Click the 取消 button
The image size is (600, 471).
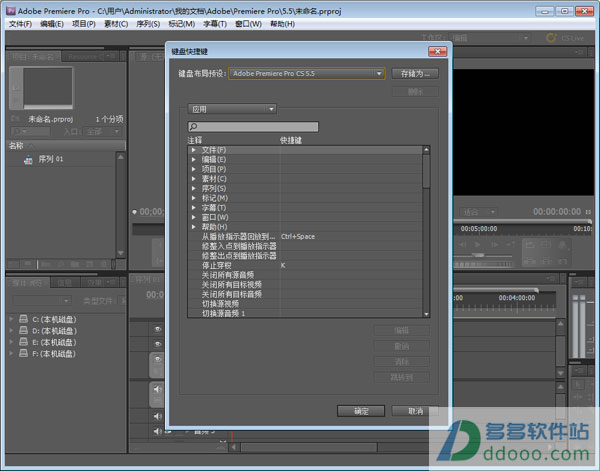415,411
